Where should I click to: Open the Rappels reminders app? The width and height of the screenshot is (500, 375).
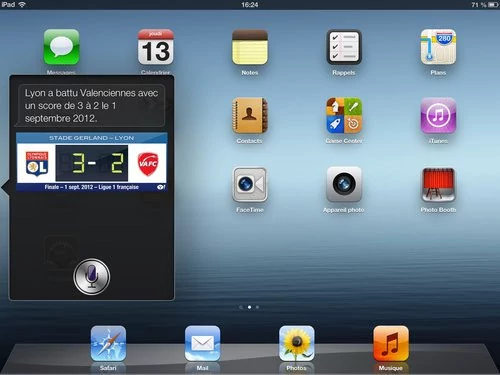click(x=344, y=47)
